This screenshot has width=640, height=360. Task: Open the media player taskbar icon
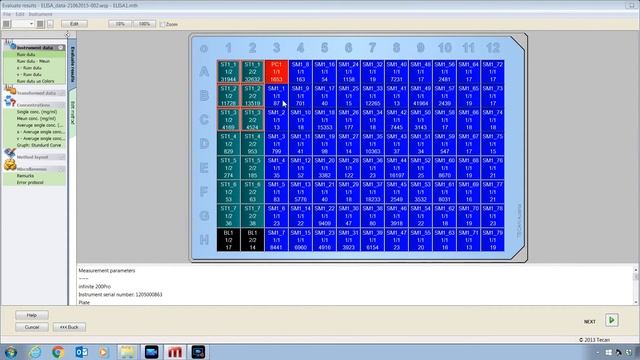[103, 352]
